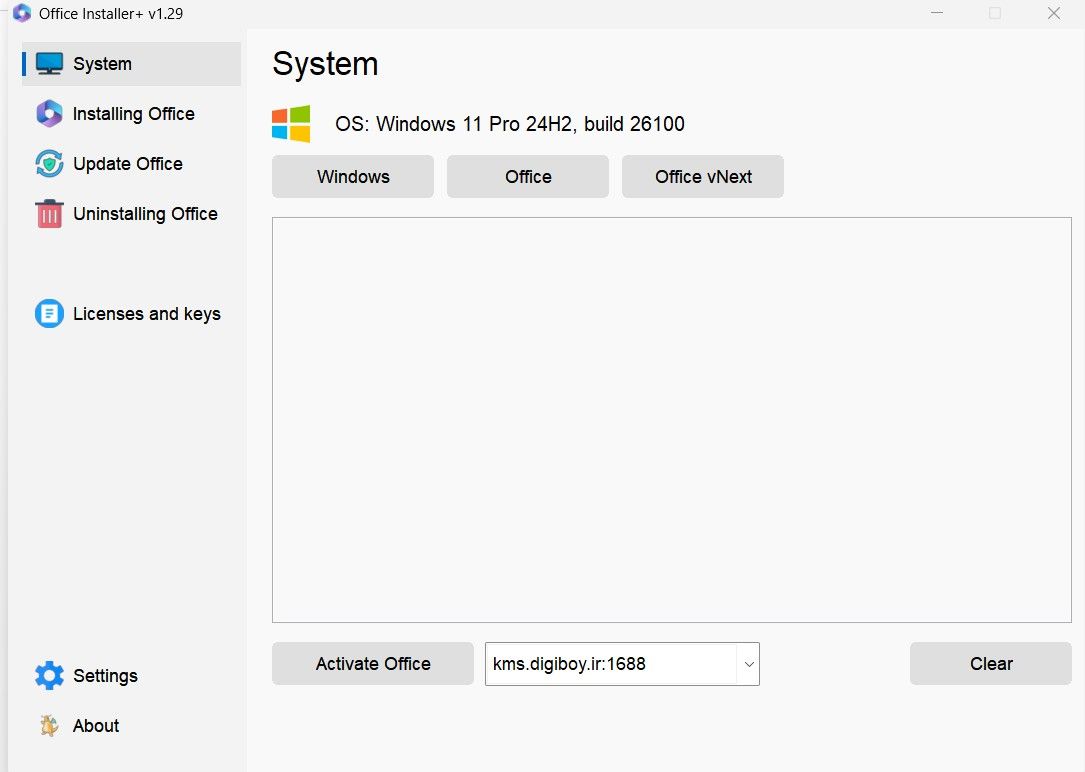Click the About icon in sidebar

pos(49,726)
